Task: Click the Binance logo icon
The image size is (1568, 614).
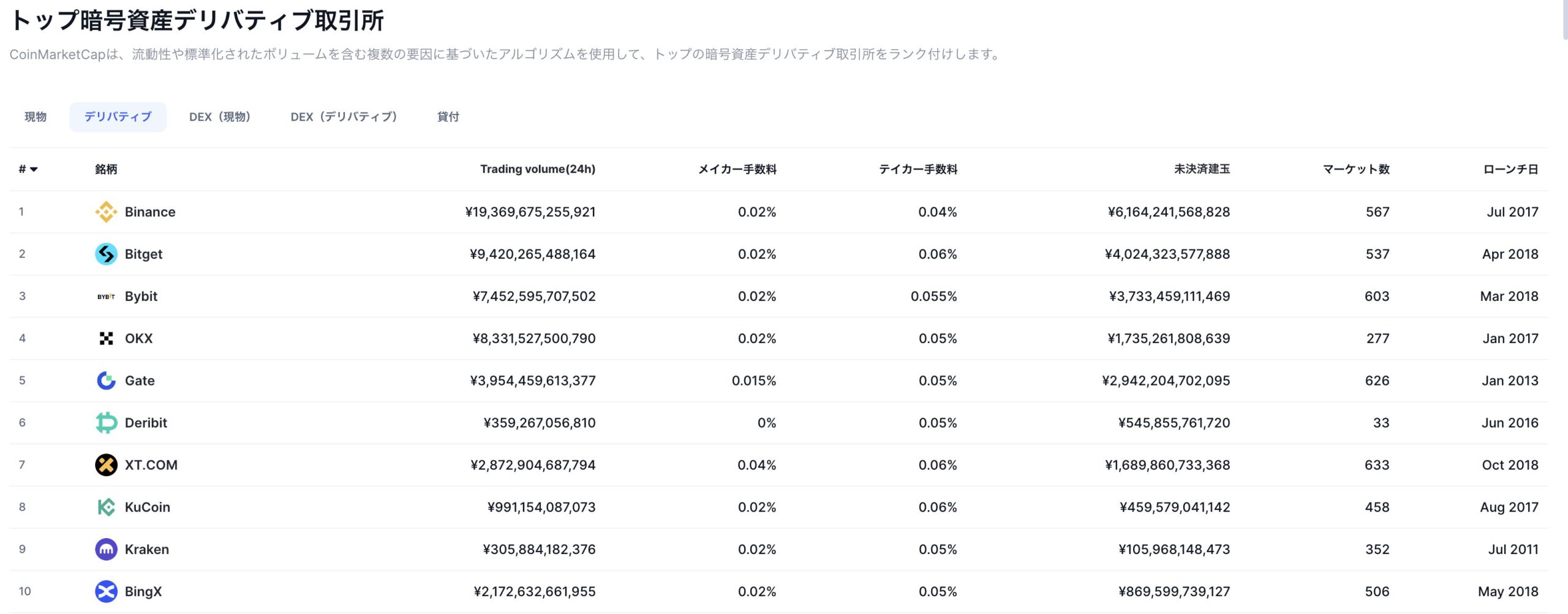Action: (106, 212)
